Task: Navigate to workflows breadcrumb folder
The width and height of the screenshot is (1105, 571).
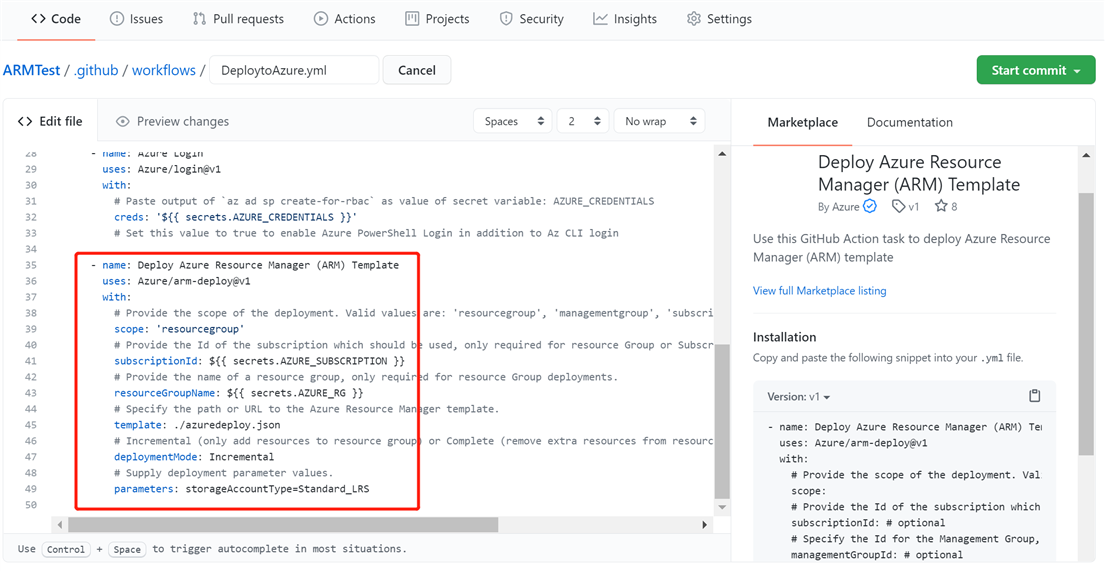Action: tap(164, 70)
